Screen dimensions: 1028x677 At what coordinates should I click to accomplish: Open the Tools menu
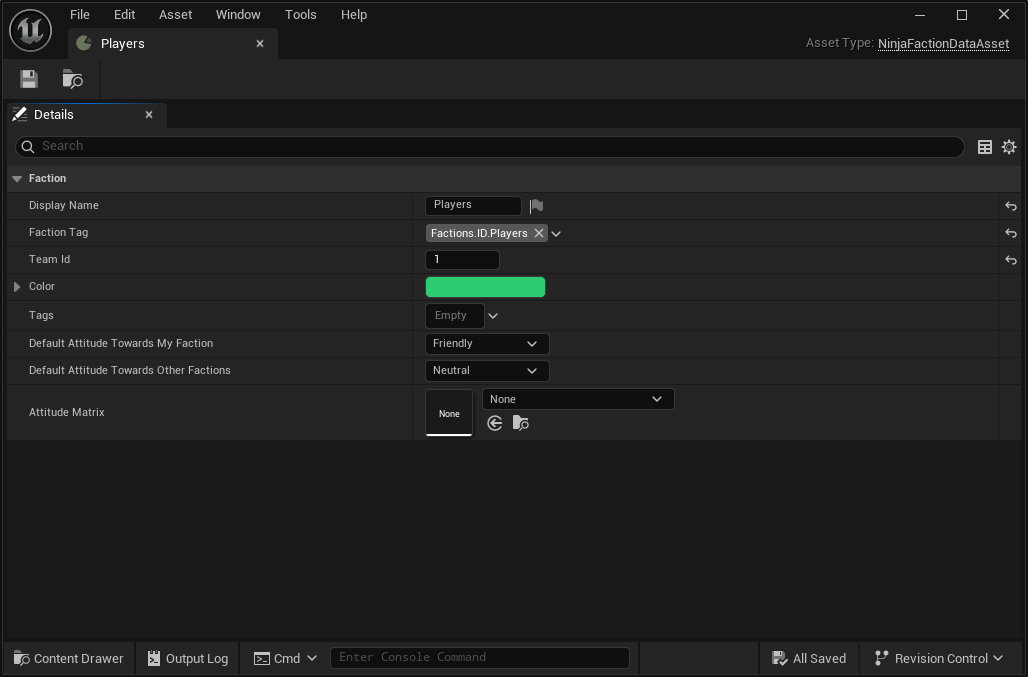(300, 15)
